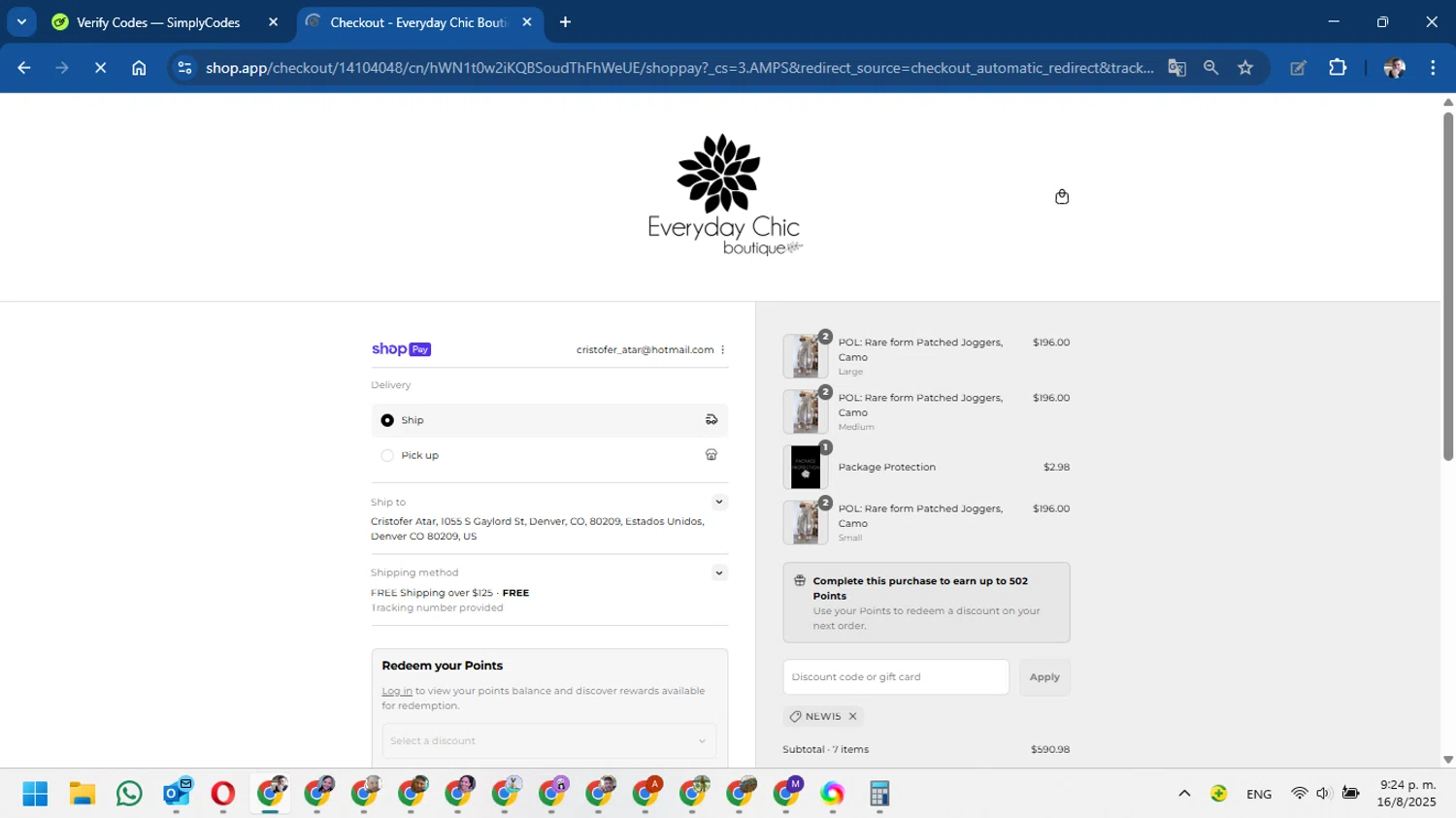Expand the Ship to address section
The image size is (1456, 818).
(719, 502)
